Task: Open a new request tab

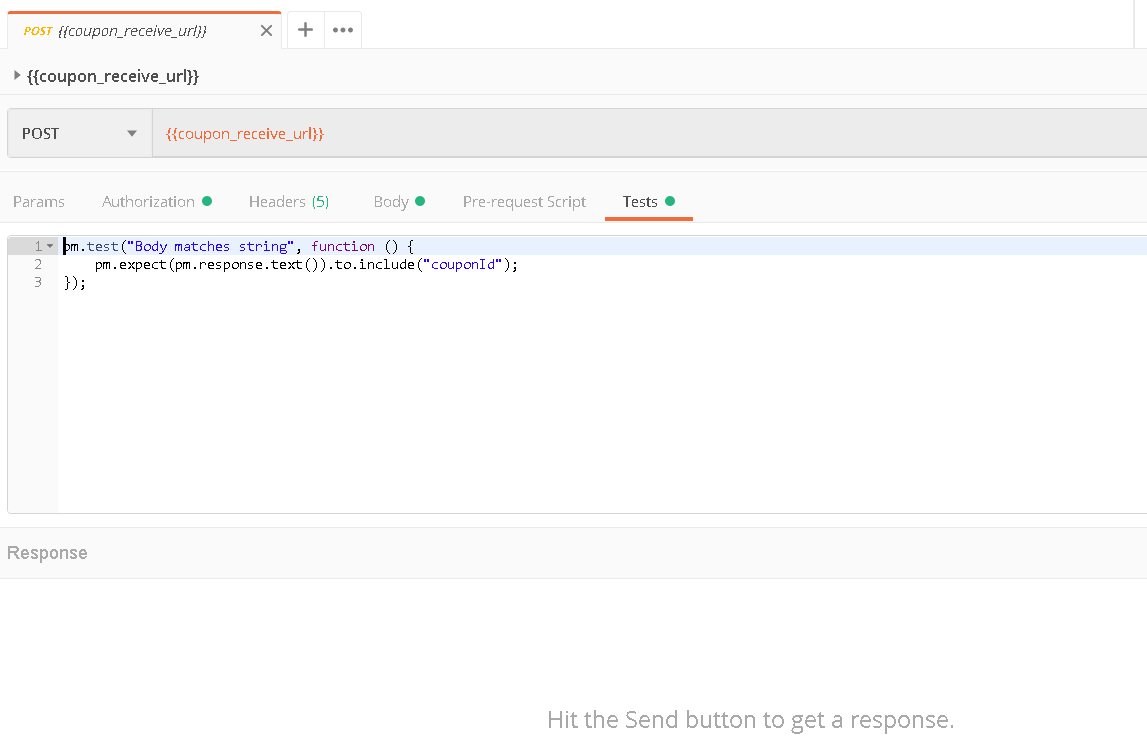Action: pos(305,30)
